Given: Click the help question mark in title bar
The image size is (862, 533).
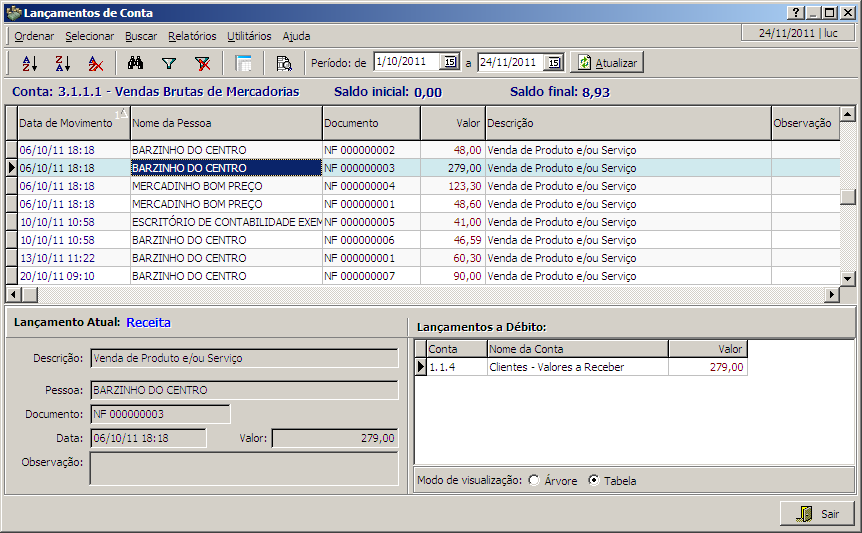Looking at the screenshot, I should 795,13.
